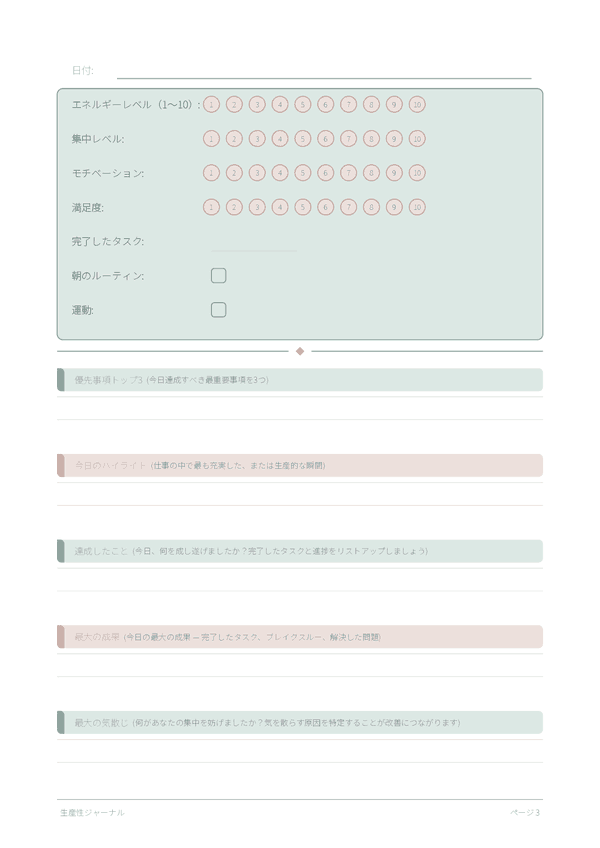Choose 5 on the 集中レベル scale

click(x=303, y=139)
